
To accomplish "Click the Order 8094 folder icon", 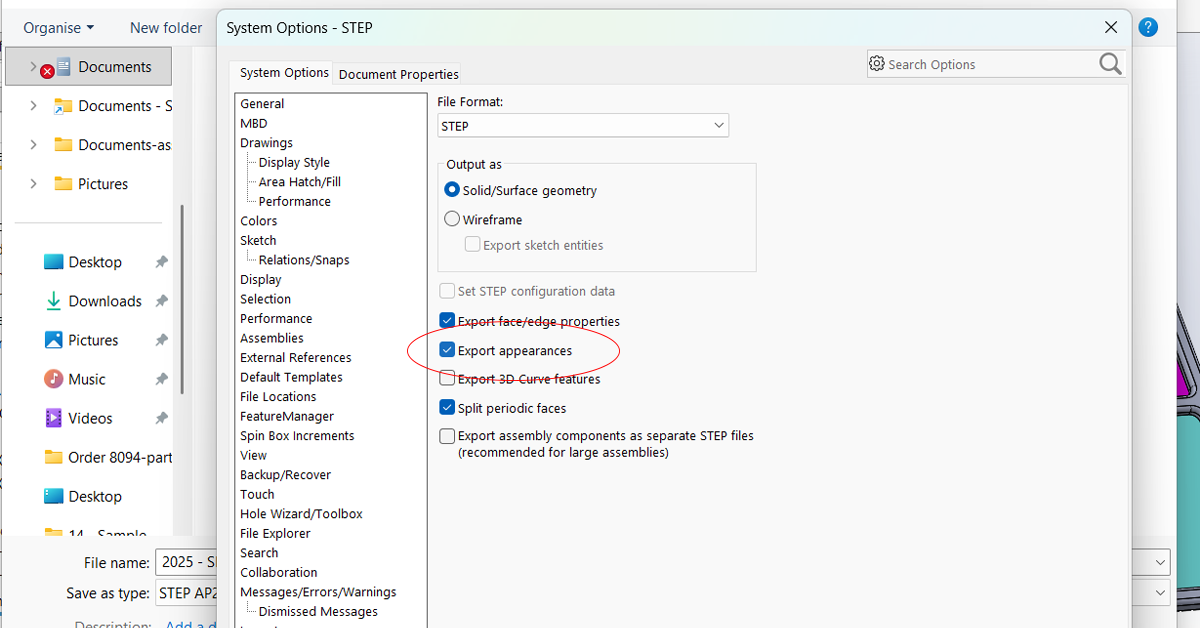I will point(53,457).
